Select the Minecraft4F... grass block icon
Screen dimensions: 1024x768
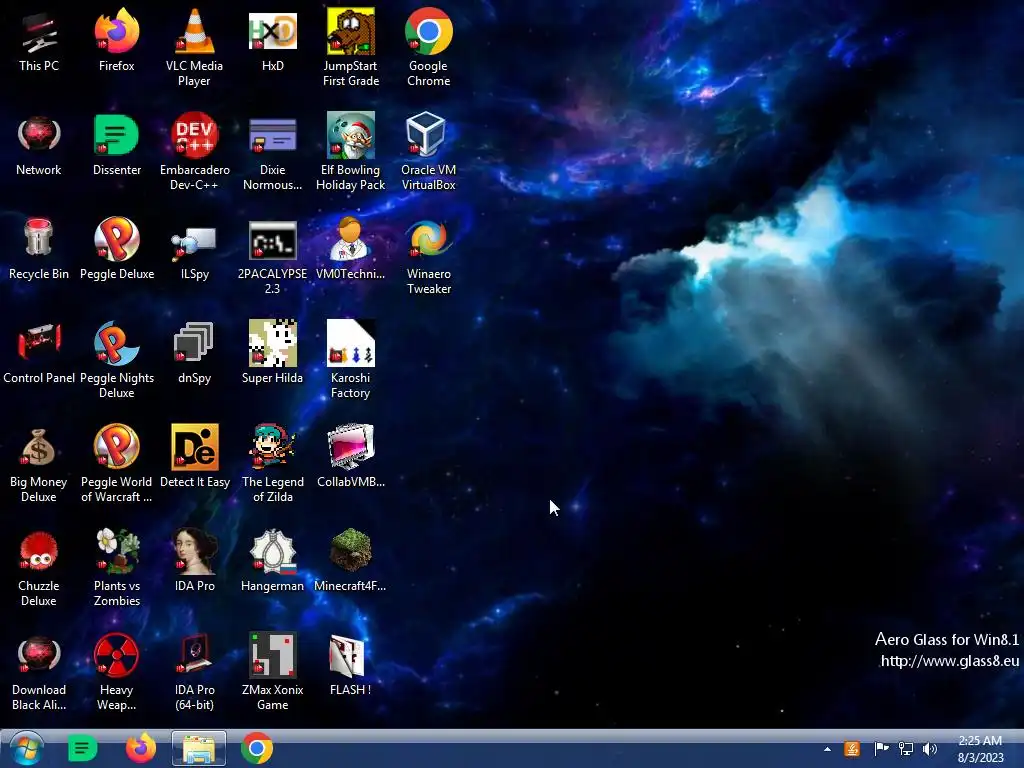[351, 560]
